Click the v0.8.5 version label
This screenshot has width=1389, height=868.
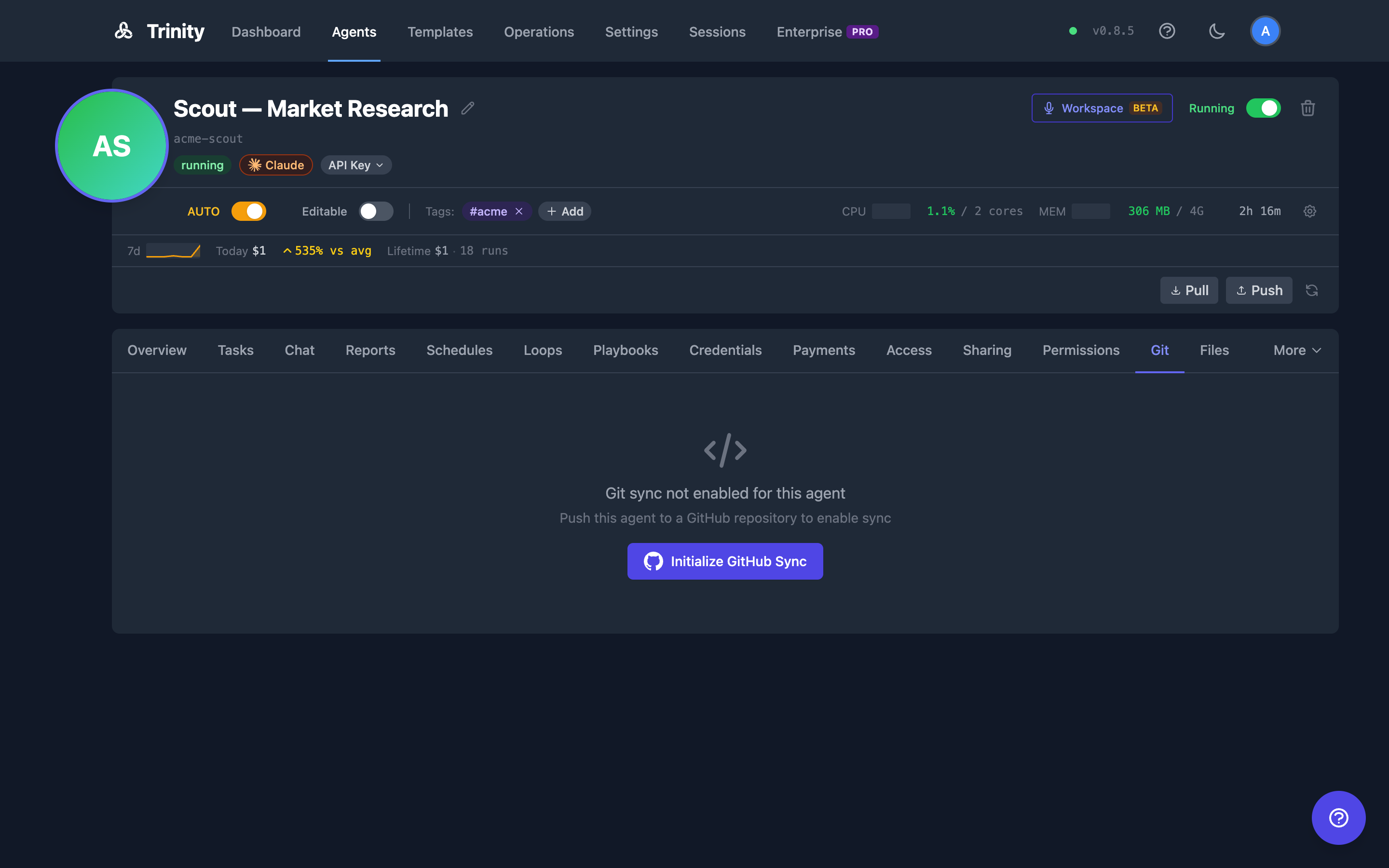1113,31
